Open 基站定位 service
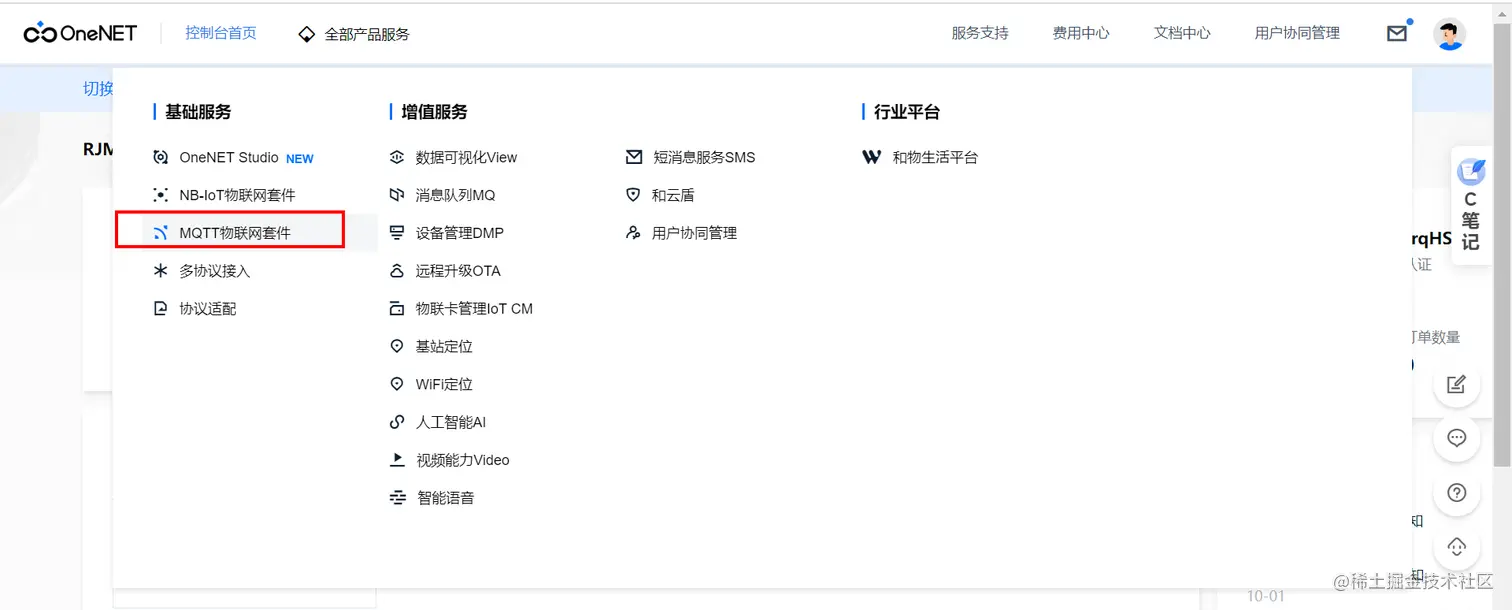 coord(444,346)
